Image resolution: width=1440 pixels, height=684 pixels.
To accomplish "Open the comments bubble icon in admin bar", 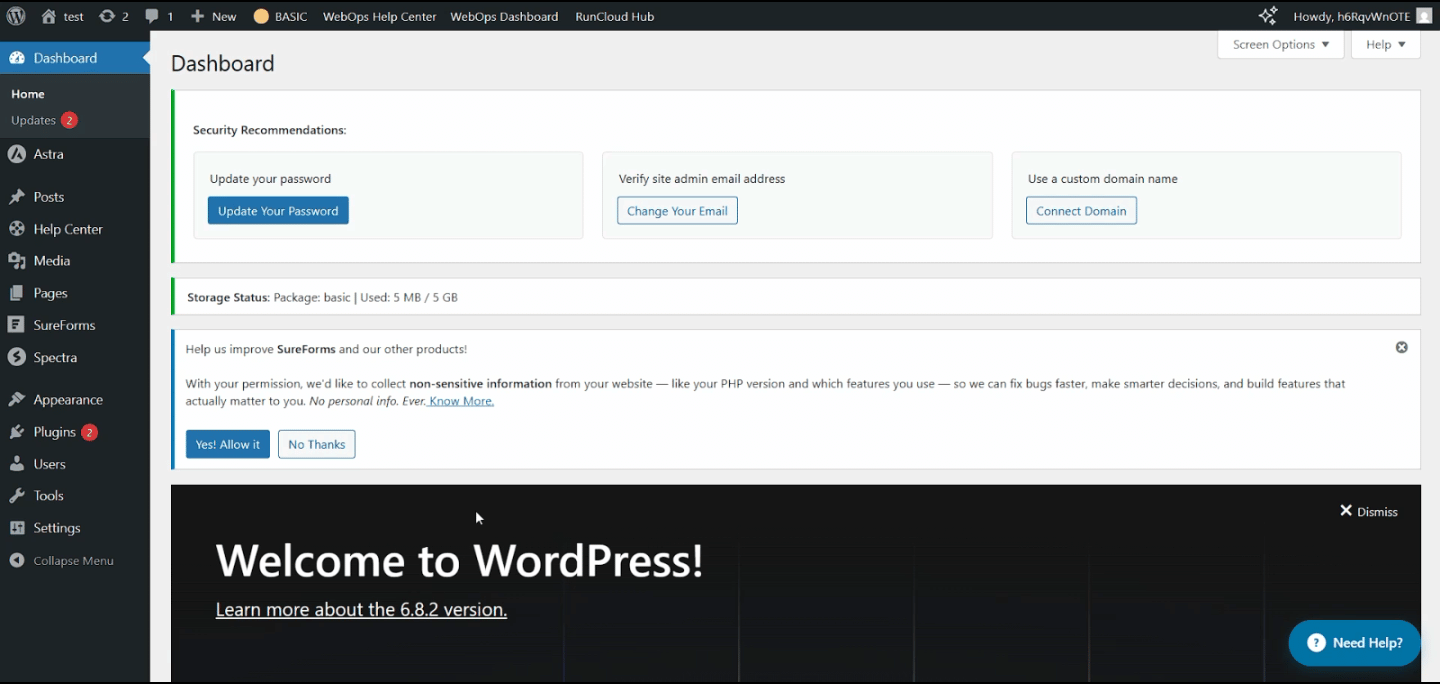I will click(152, 17).
